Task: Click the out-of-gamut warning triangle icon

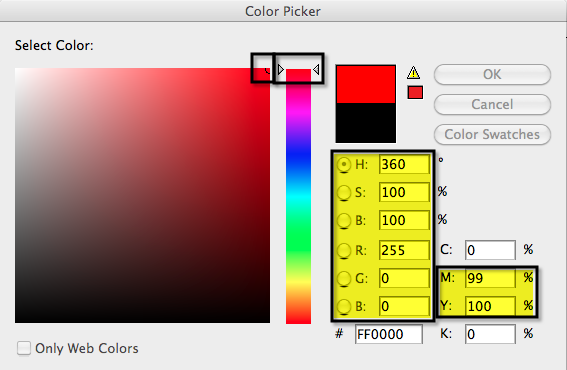Action: tap(413, 72)
